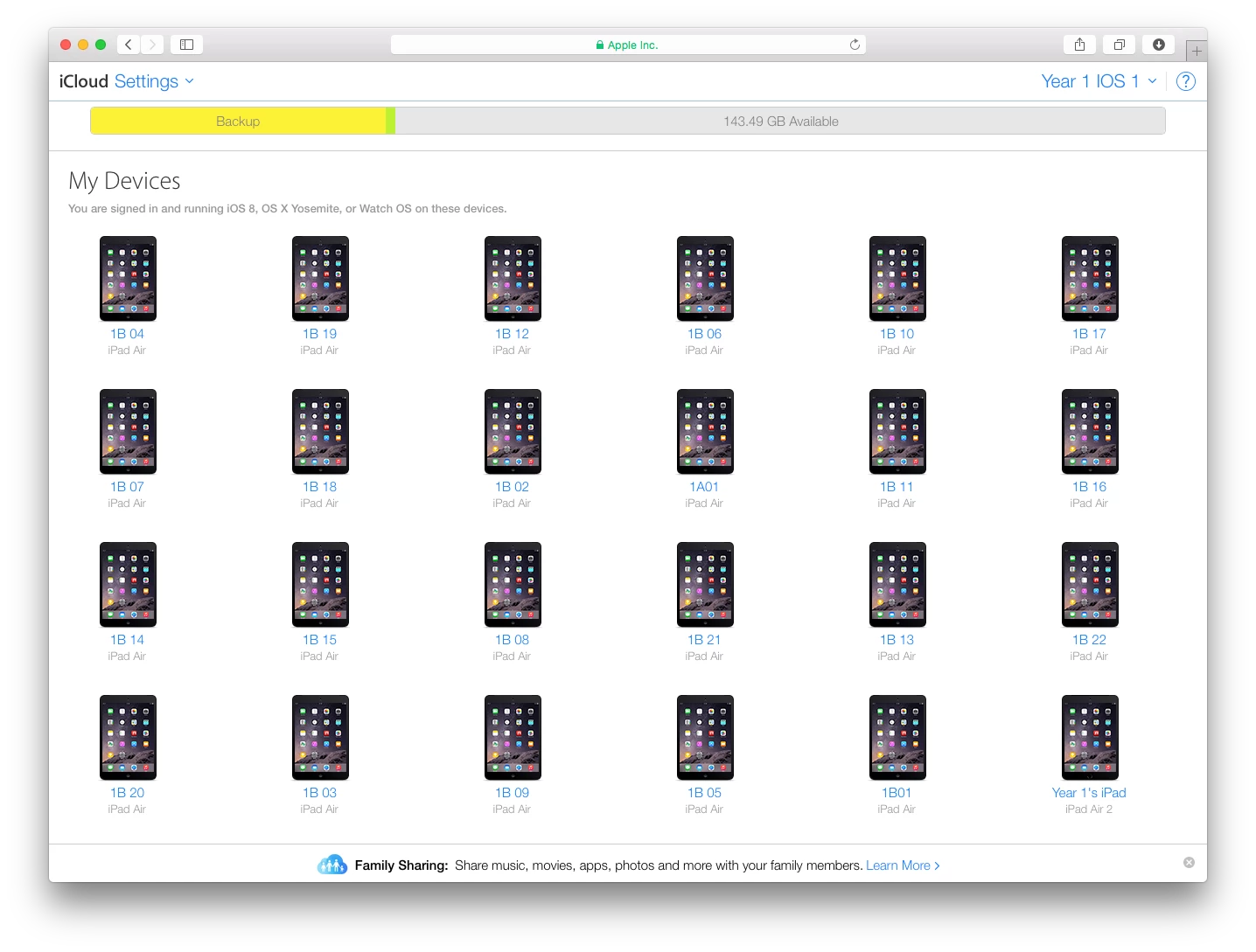Dismiss the Family Sharing banner

tap(1189, 863)
